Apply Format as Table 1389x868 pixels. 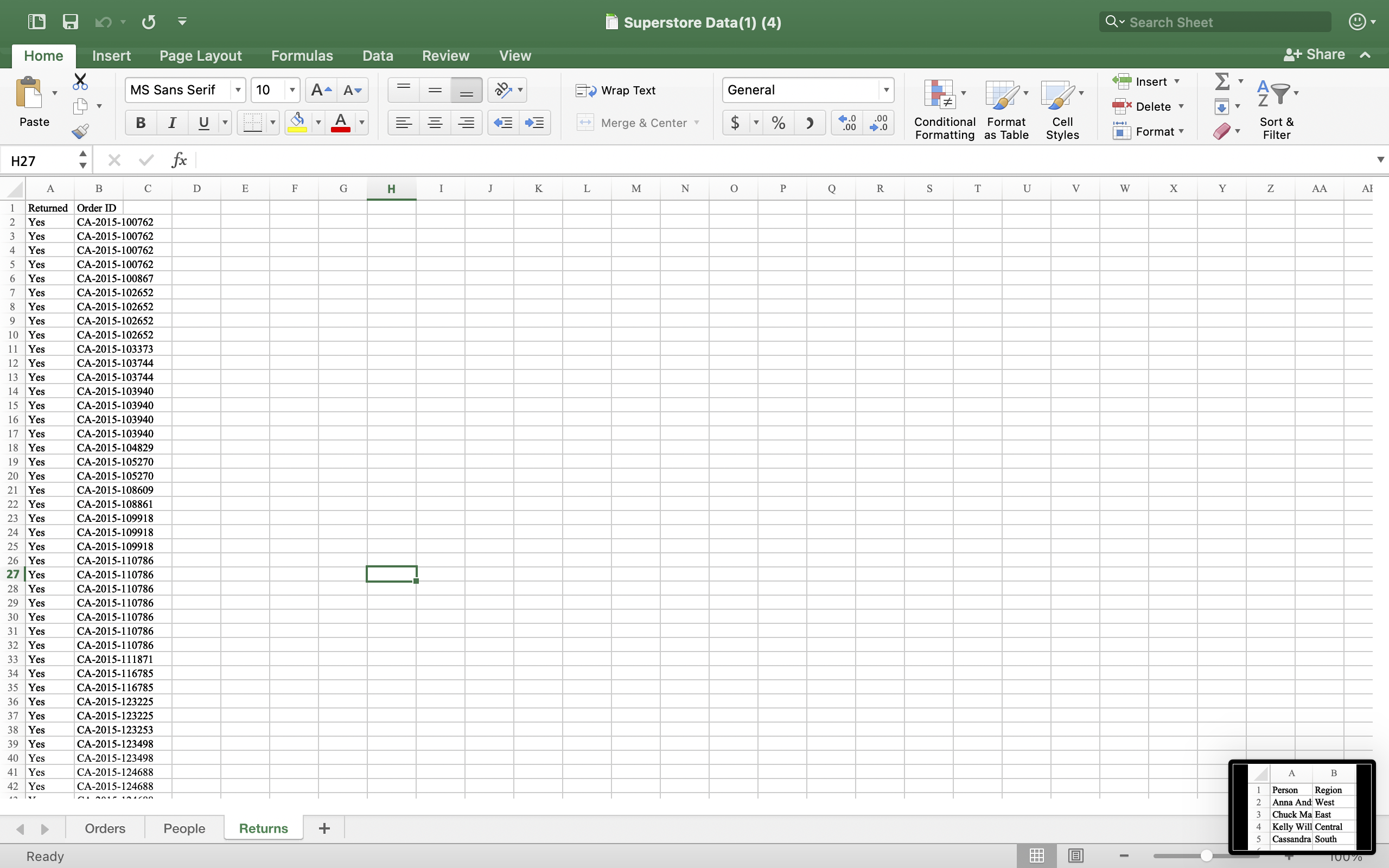point(1006,109)
